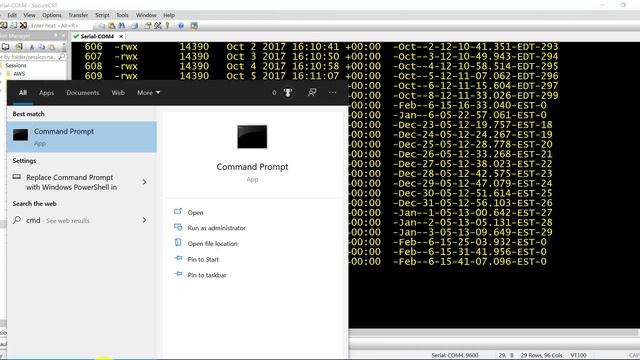Image resolution: width=640 pixels, height=360 pixels.
Task: Choose Run as administrator
Action: tap(216, 228)
